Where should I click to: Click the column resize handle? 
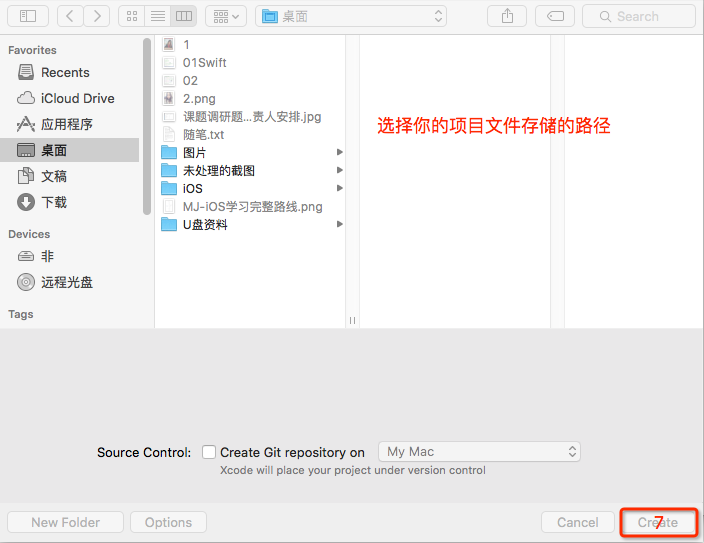pos(352,320)
